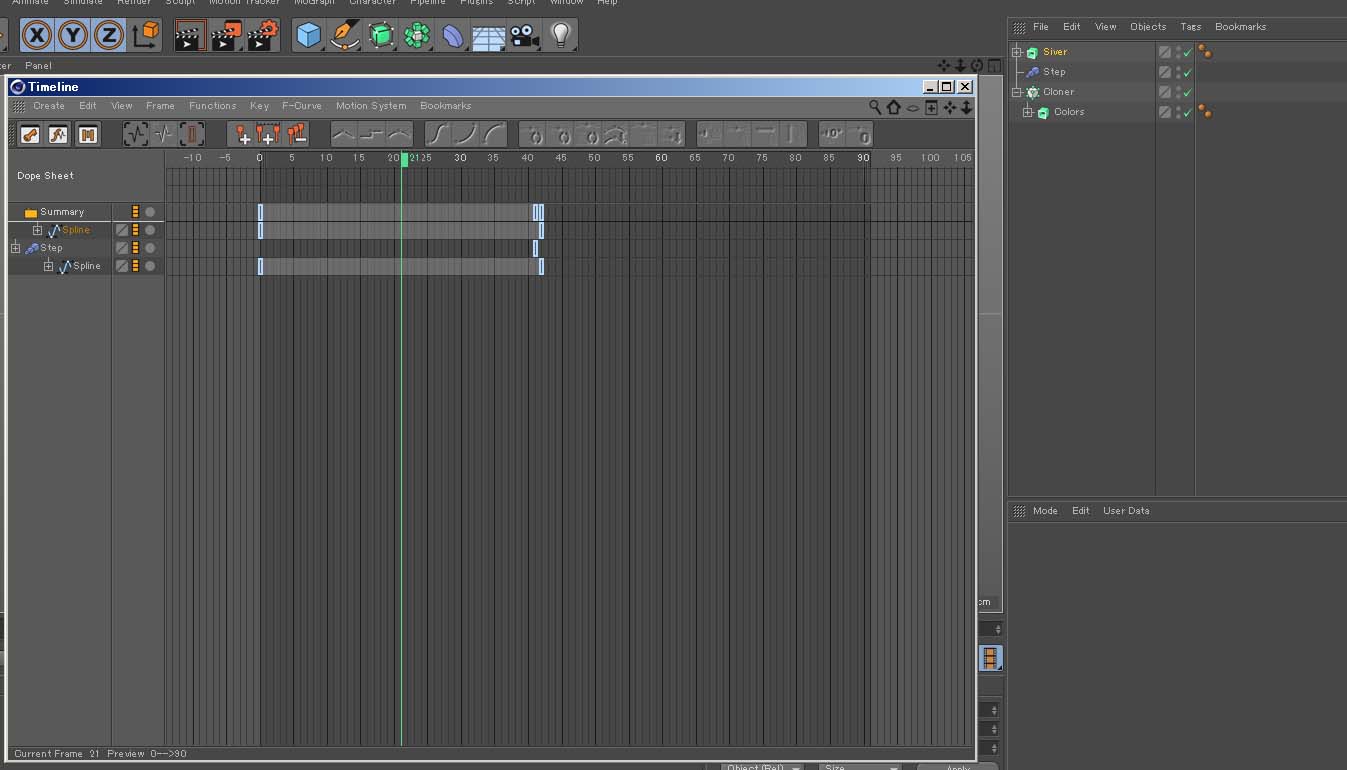Open the Timeline Functions menu

213,106
